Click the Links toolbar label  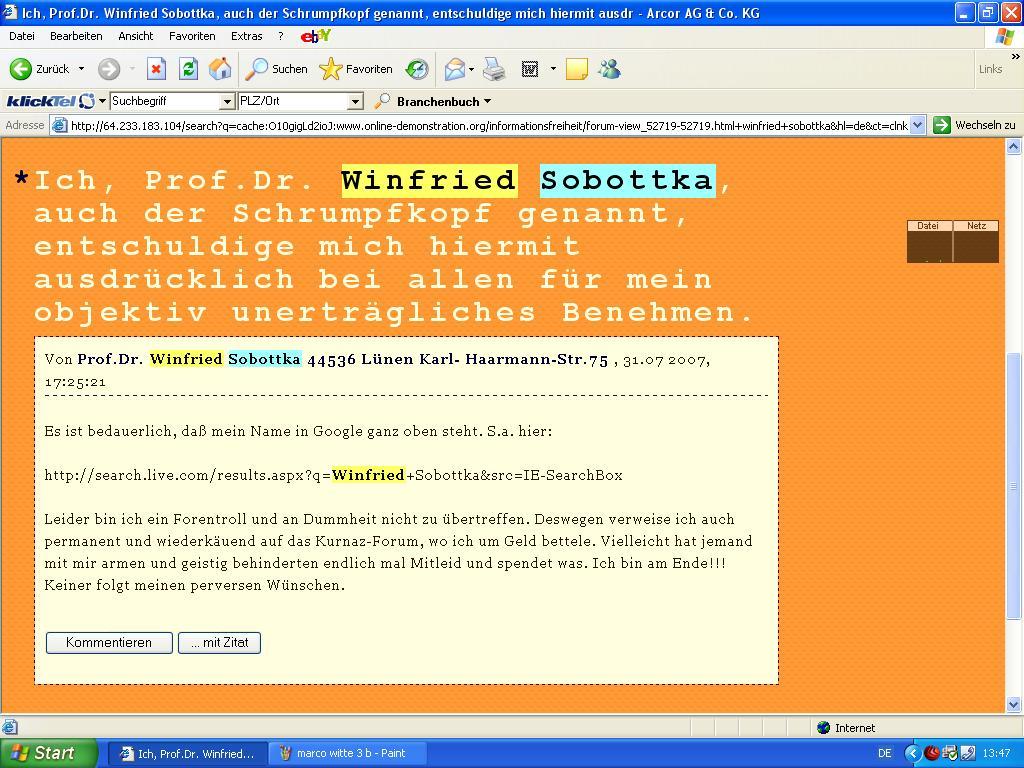[x=990, y=69]
